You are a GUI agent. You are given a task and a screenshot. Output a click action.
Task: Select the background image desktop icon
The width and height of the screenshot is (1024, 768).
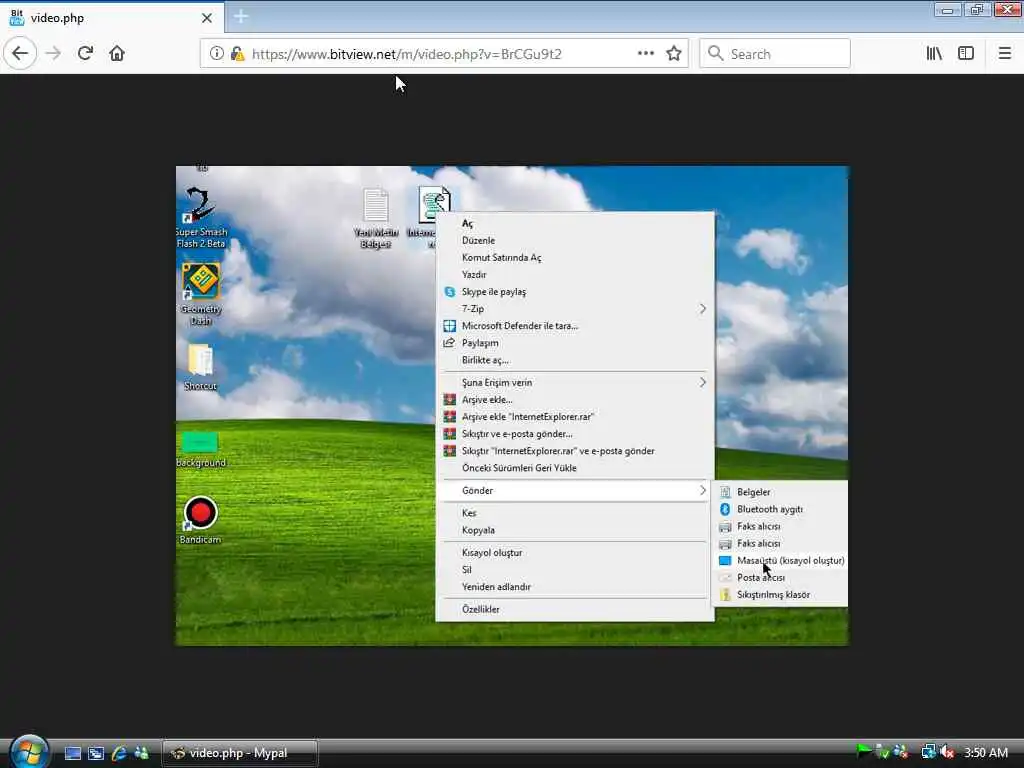pos(200,449)
